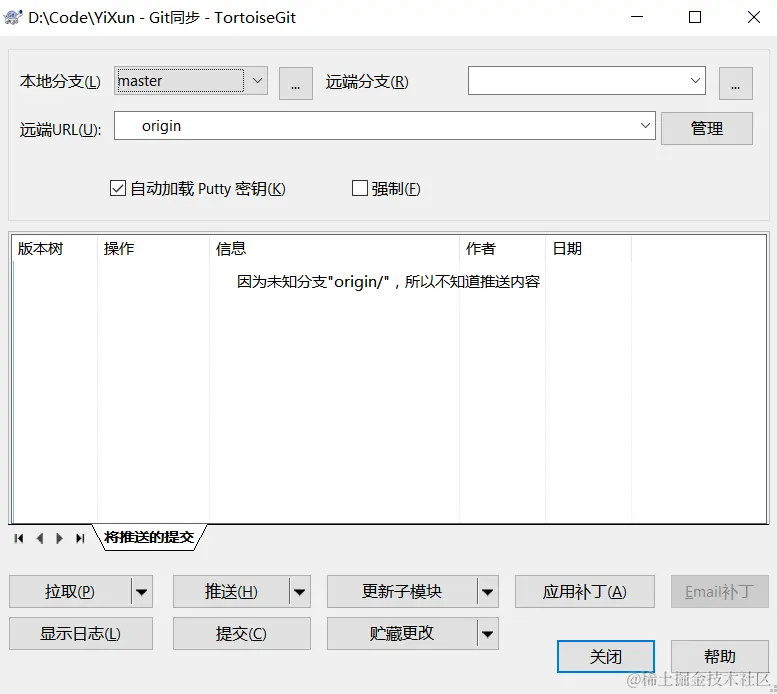Click the 操作 column header
The width and height of the screenshot is (777, 694).
click(x=154, y=248)
